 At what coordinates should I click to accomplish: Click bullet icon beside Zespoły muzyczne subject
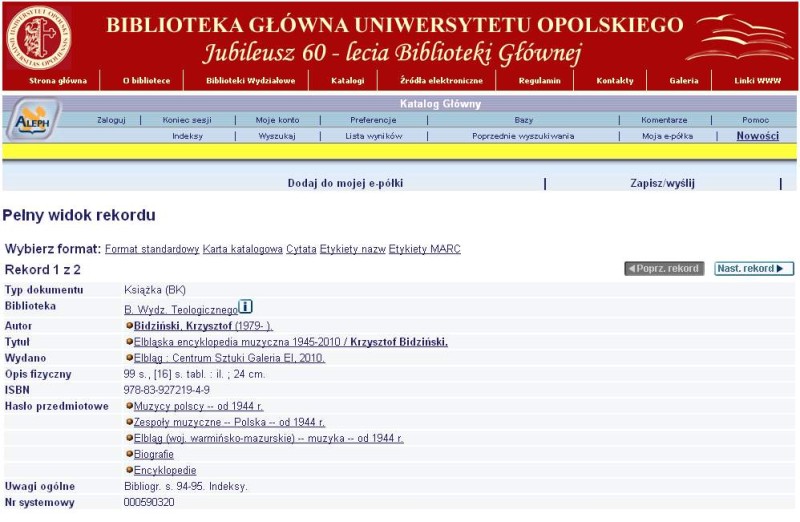click(129, 421)
